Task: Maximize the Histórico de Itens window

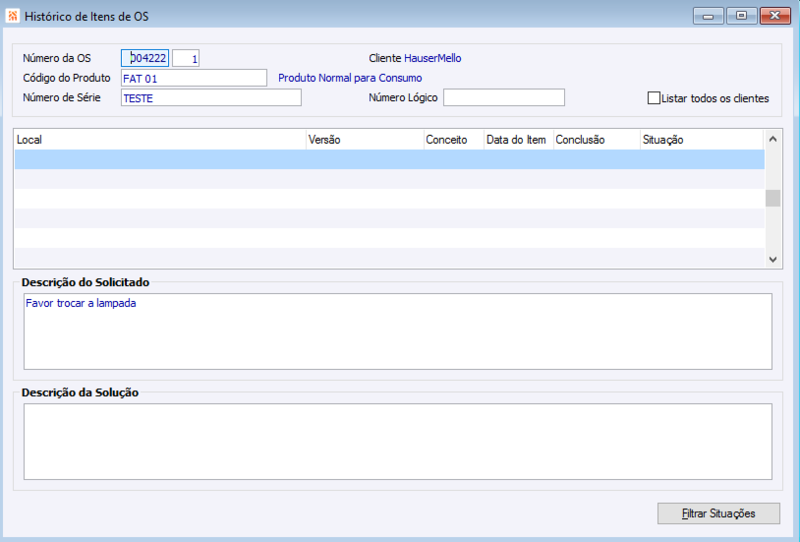Action: tap(741, 16)
